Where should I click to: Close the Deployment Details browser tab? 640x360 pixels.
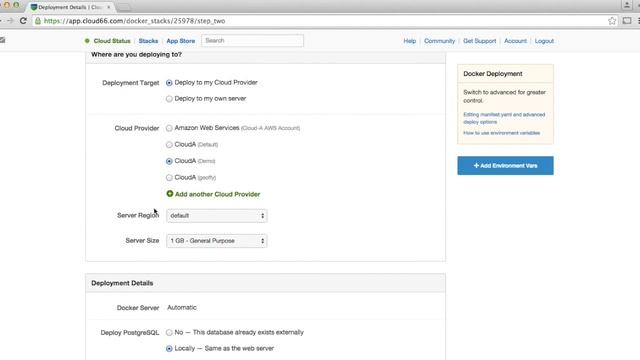click(109, 7)
